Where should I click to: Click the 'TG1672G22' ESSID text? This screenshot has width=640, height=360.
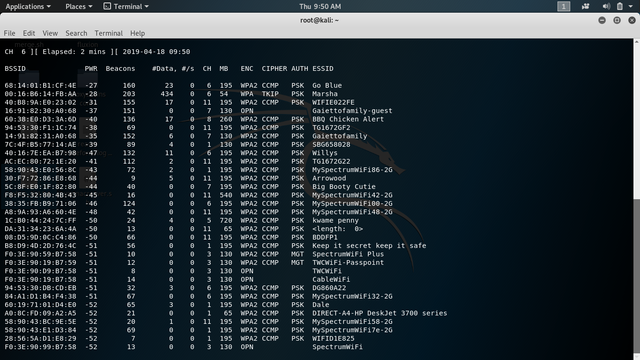pos(331,161)
